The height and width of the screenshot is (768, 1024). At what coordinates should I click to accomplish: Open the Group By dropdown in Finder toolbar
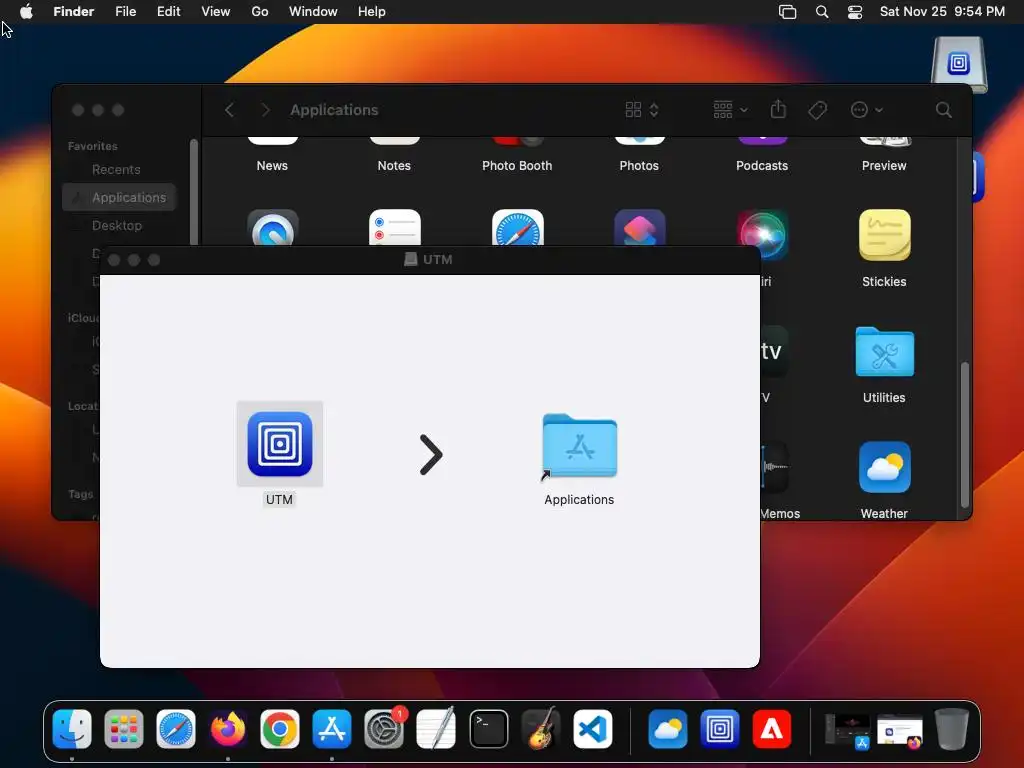point(730,110)
